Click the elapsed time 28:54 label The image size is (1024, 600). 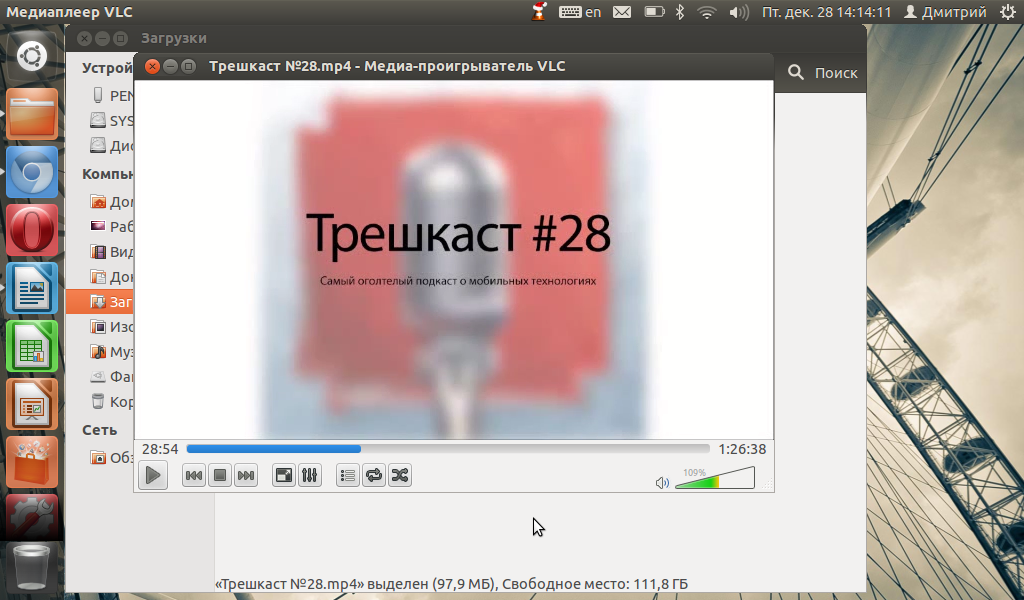(x=160, y=449)
